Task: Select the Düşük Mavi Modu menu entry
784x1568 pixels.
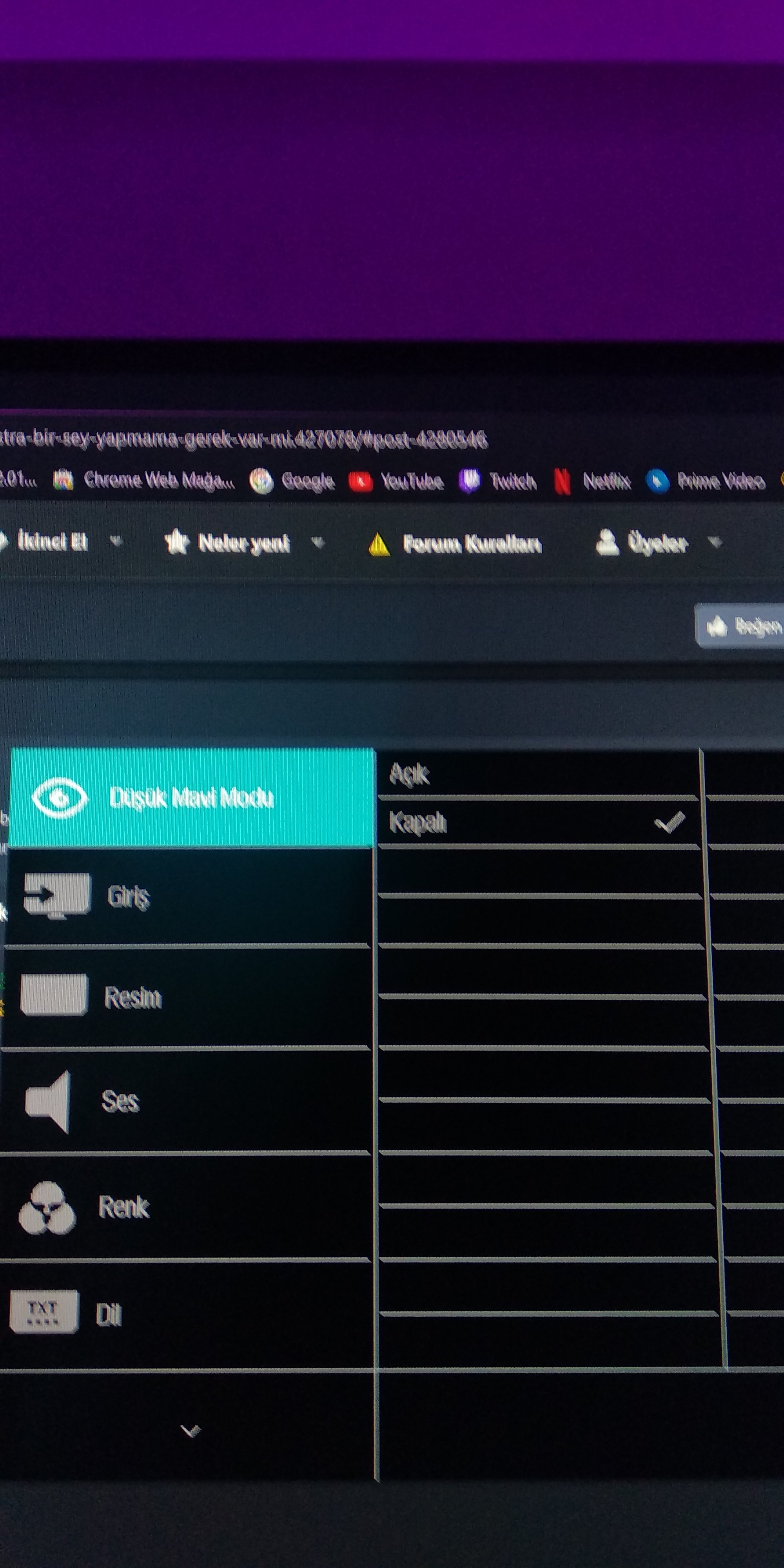Action: click(192, 797)
